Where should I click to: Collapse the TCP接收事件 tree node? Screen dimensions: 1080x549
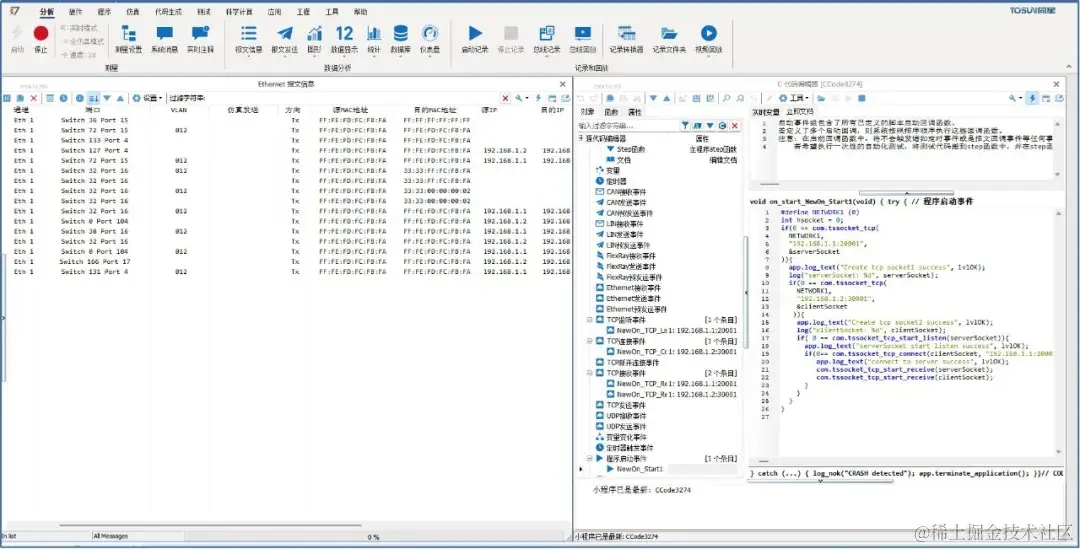tap(590, 373)
